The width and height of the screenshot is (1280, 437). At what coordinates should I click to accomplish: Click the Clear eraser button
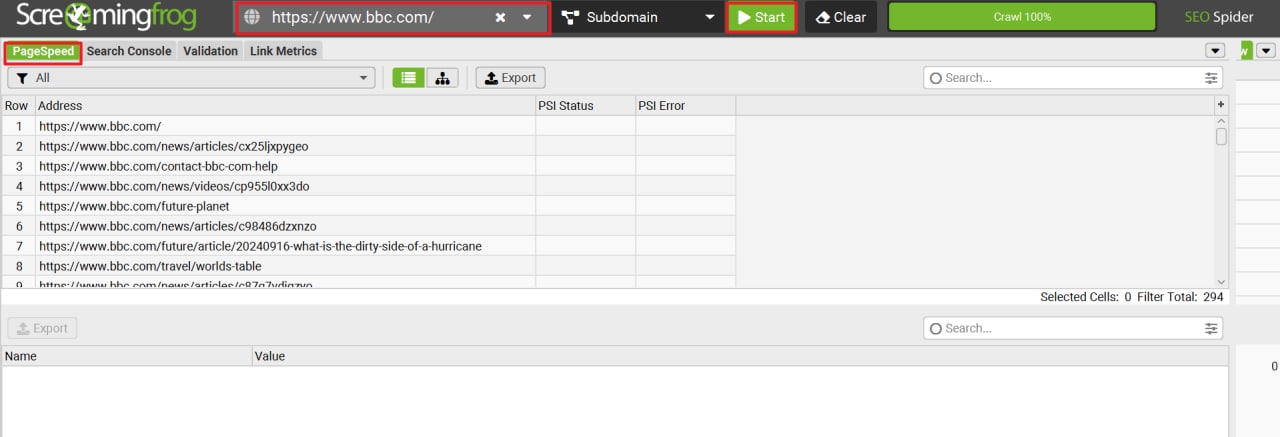(x=840, y=17)
